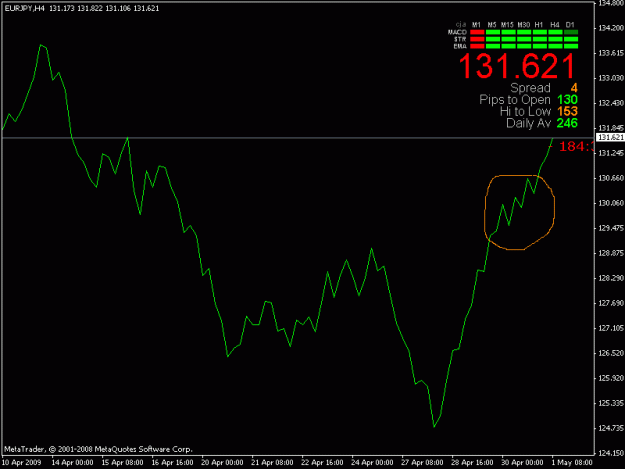Click the 30 Apr 00:00 time label

[522, 463]
